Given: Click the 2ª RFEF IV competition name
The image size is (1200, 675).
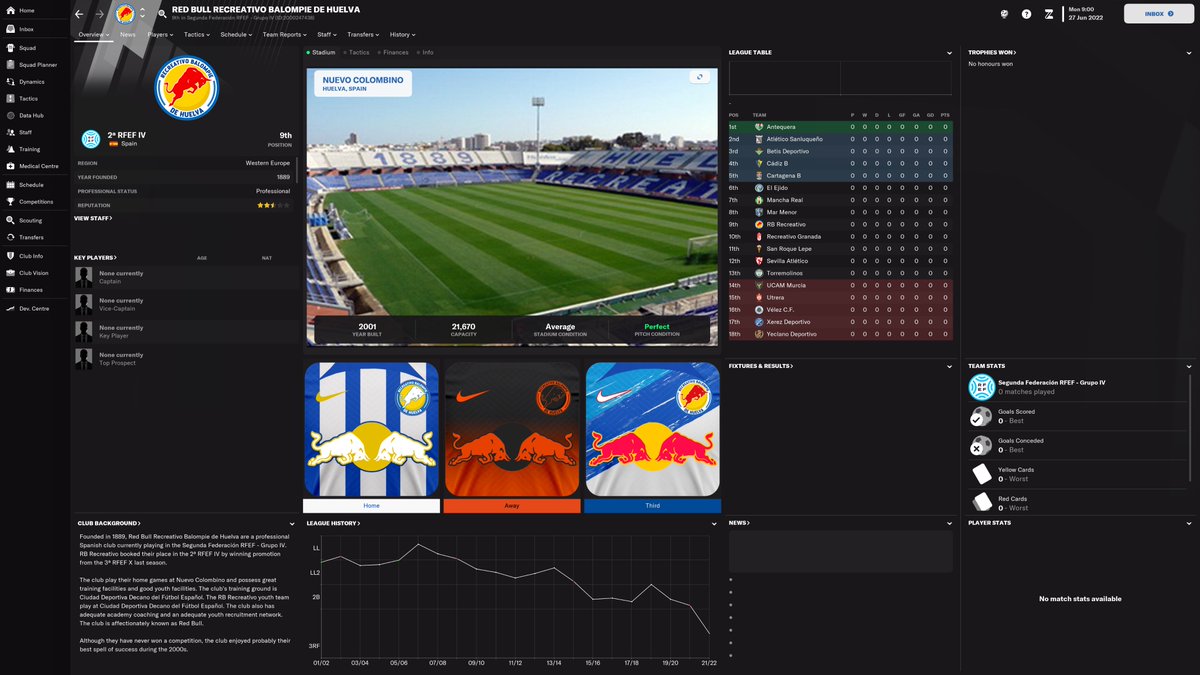Looking at the screenshot, I should point(127,134).
